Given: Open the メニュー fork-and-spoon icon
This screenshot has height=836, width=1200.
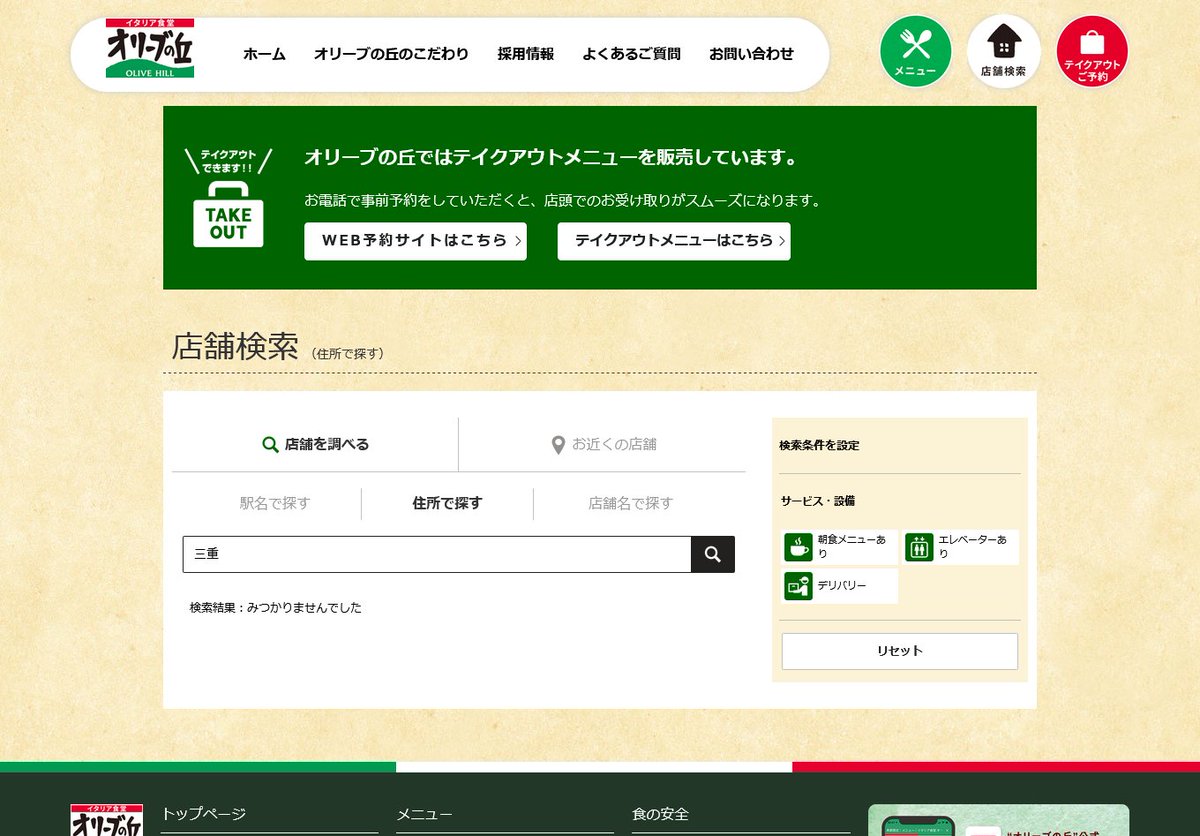Looking at the screenshot, I should (915, 51).
